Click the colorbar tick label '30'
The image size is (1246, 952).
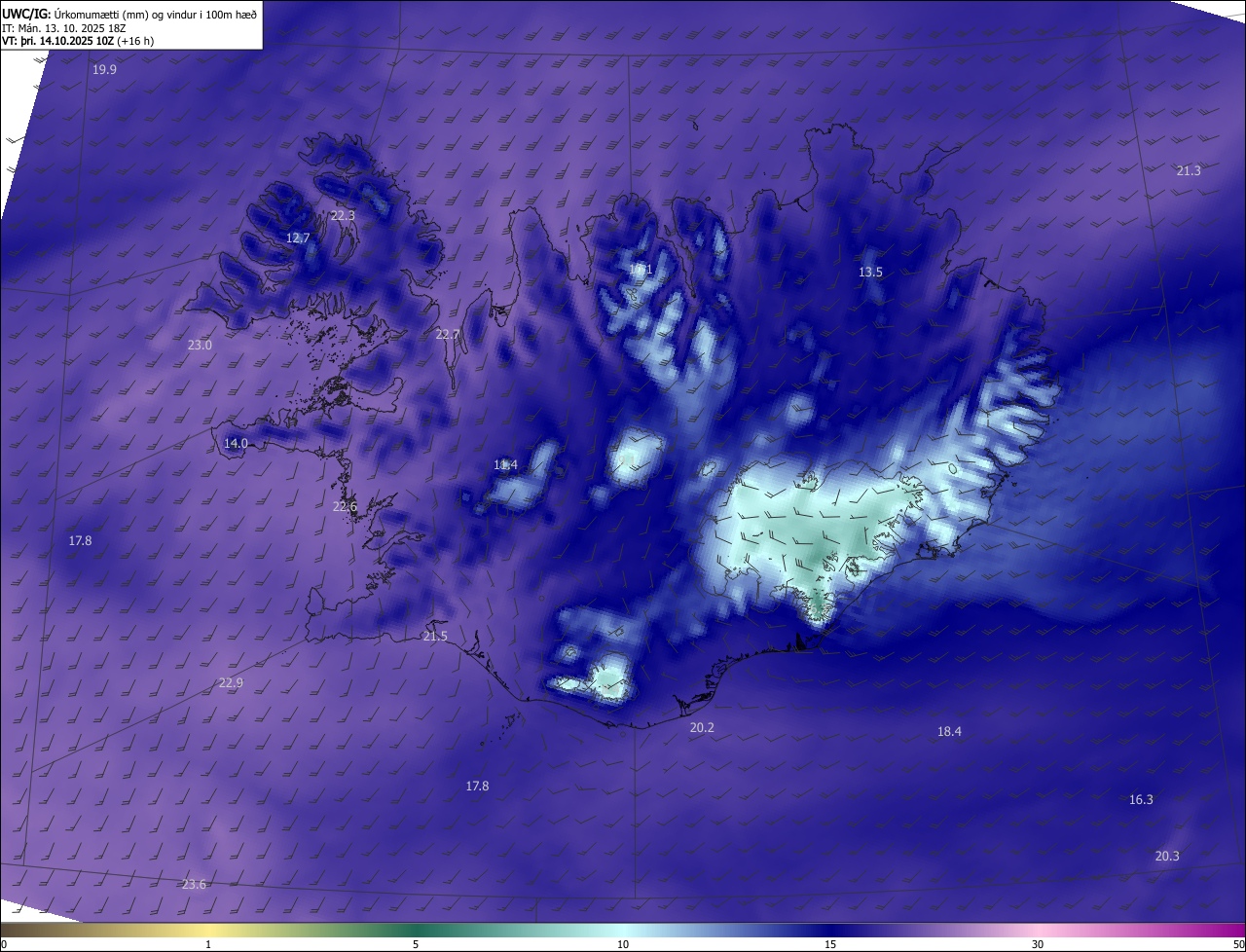pyautogui.click(x=1038, y=945)
